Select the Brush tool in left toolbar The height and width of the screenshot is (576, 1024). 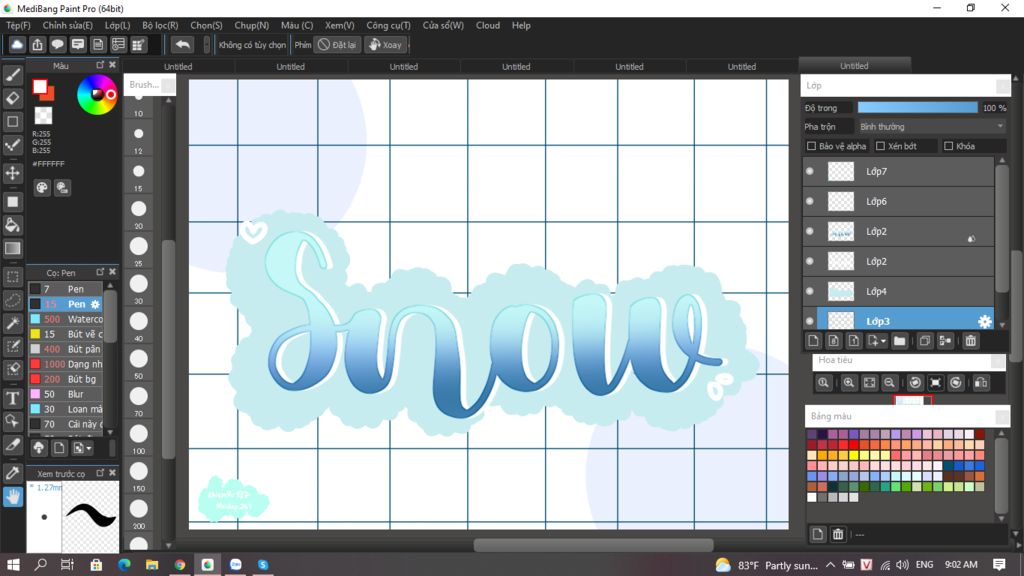12,75
